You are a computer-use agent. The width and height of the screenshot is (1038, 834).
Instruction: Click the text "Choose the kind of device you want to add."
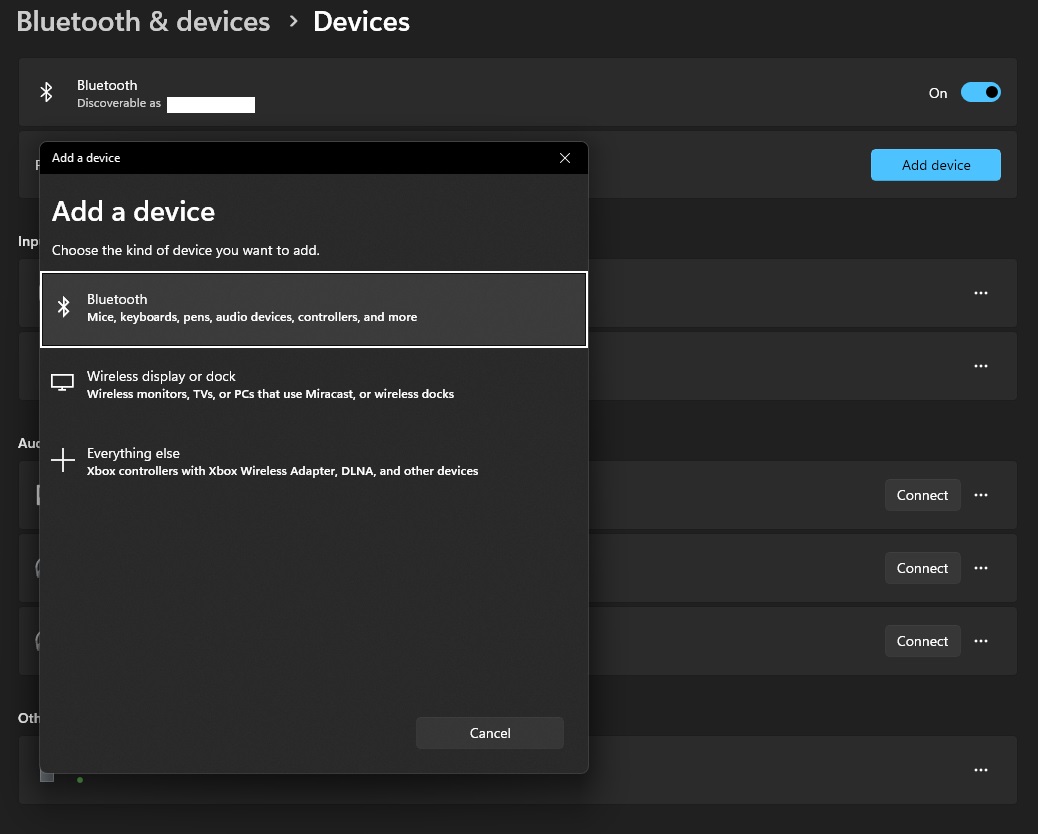[x=186, y=250]
